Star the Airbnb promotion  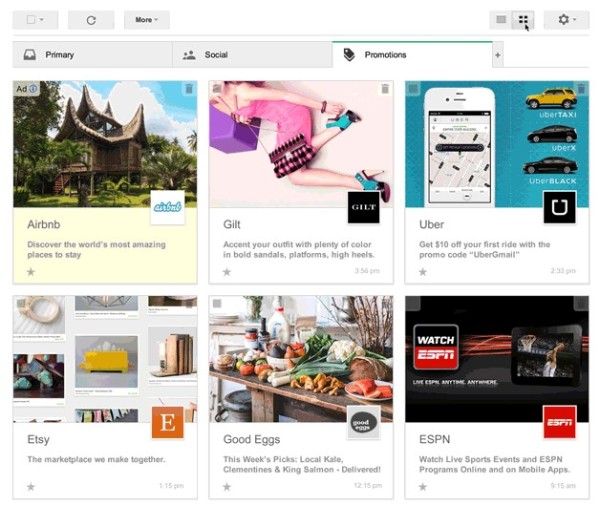(31, 272)
